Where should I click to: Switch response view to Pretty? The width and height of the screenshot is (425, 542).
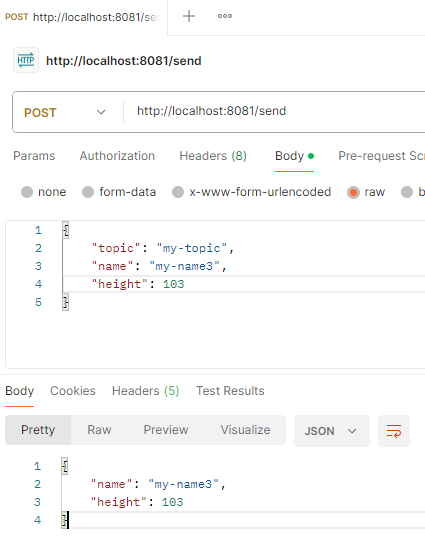pyautogui.click(x=38, y=430)
